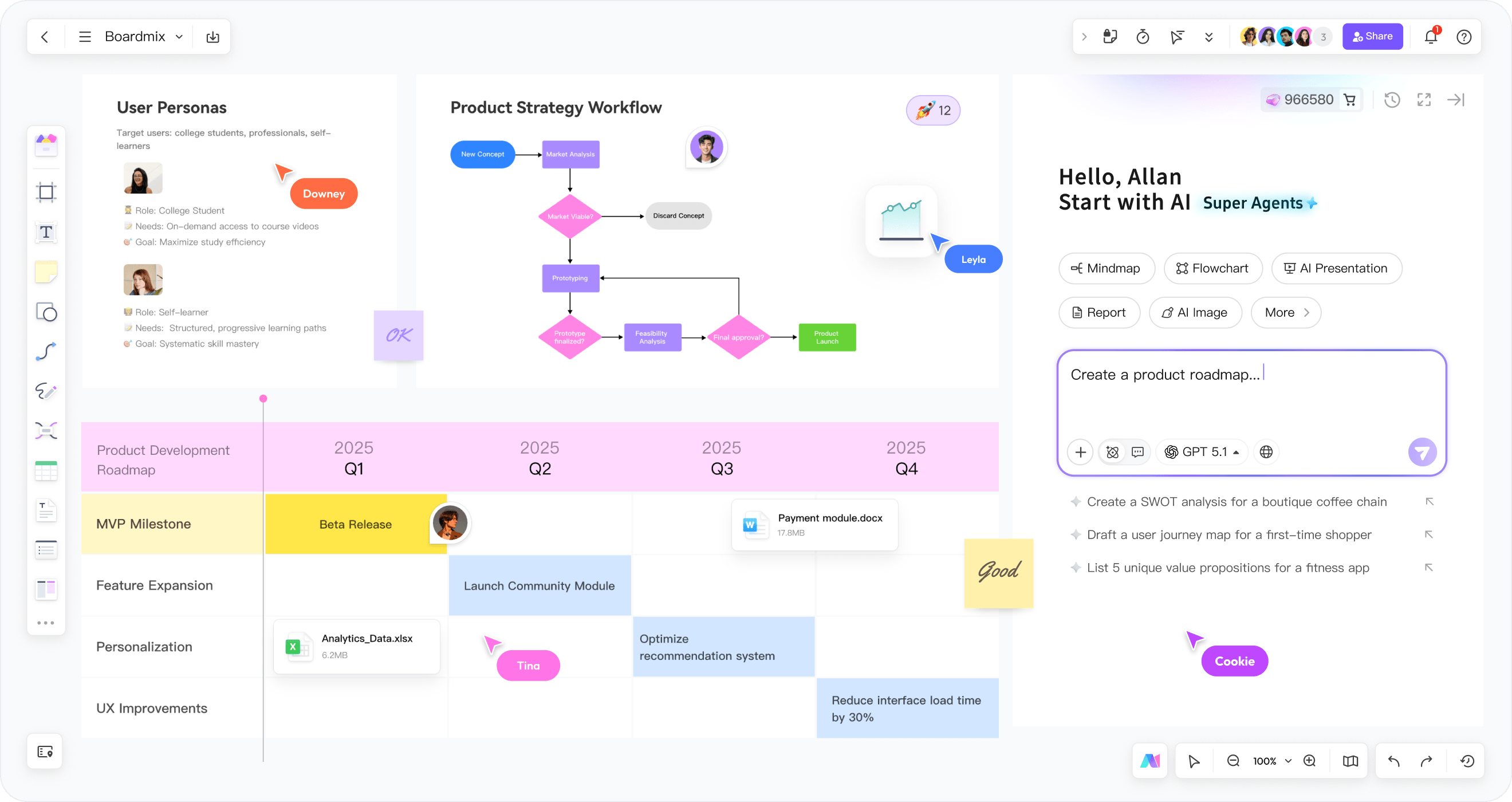Send the AI prompt

coord(1422,452)
